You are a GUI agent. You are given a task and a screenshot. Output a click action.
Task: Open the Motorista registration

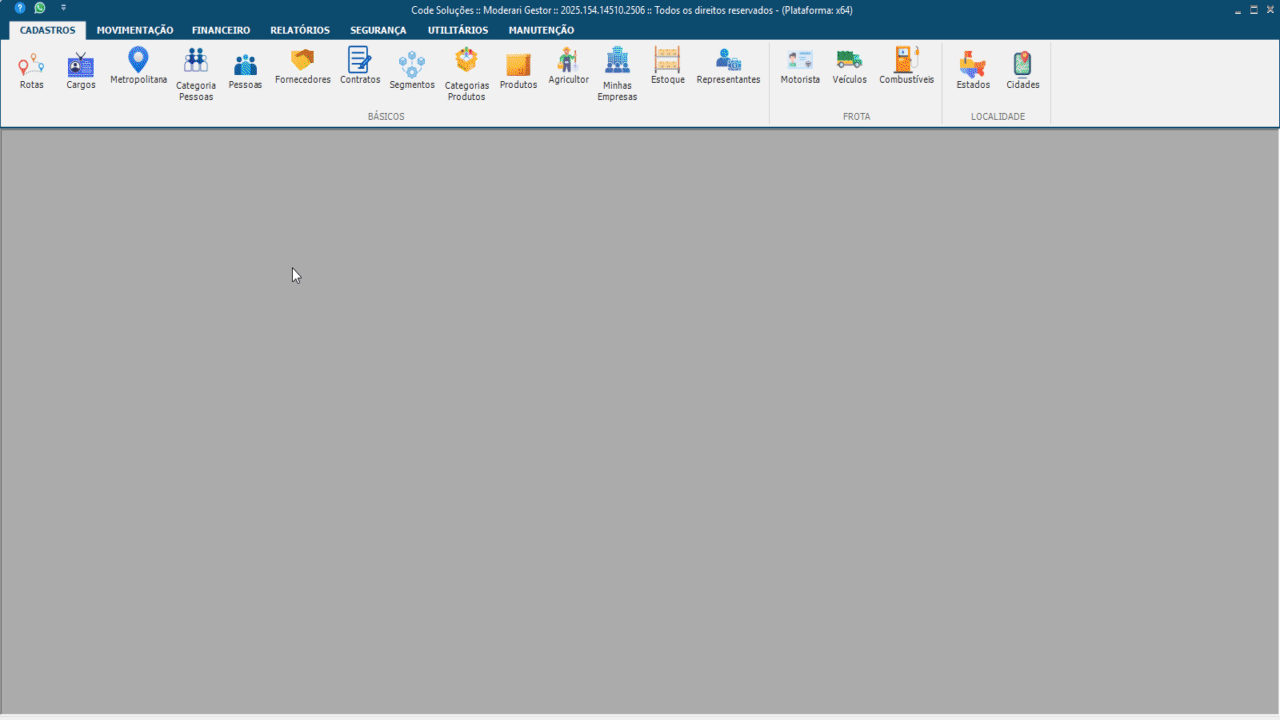(x=800, y=67)
